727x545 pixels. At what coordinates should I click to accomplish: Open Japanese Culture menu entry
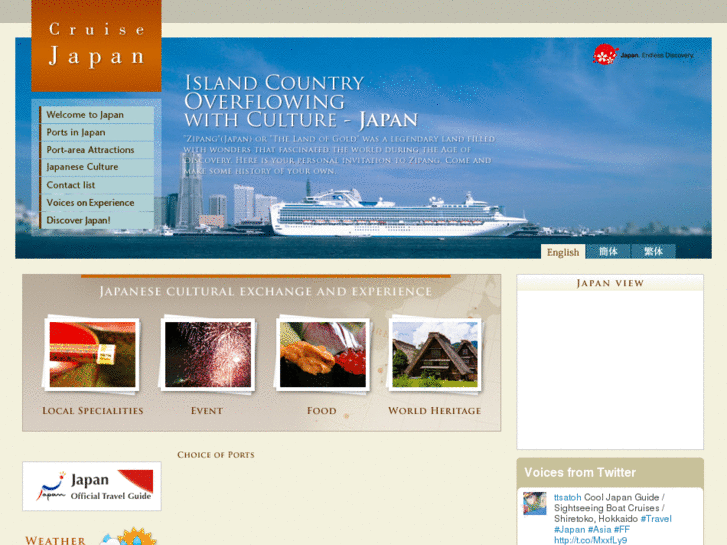click(97, 167)
